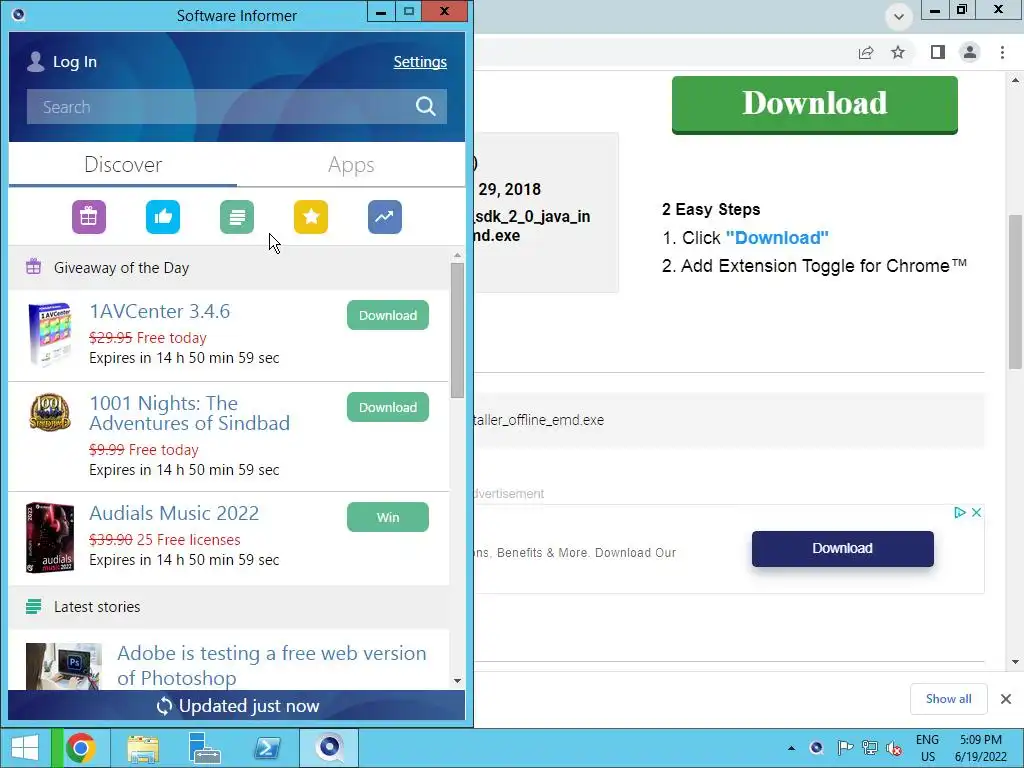
Task: Click the user avatar icon next to Log In
Action: coord(36,62)
